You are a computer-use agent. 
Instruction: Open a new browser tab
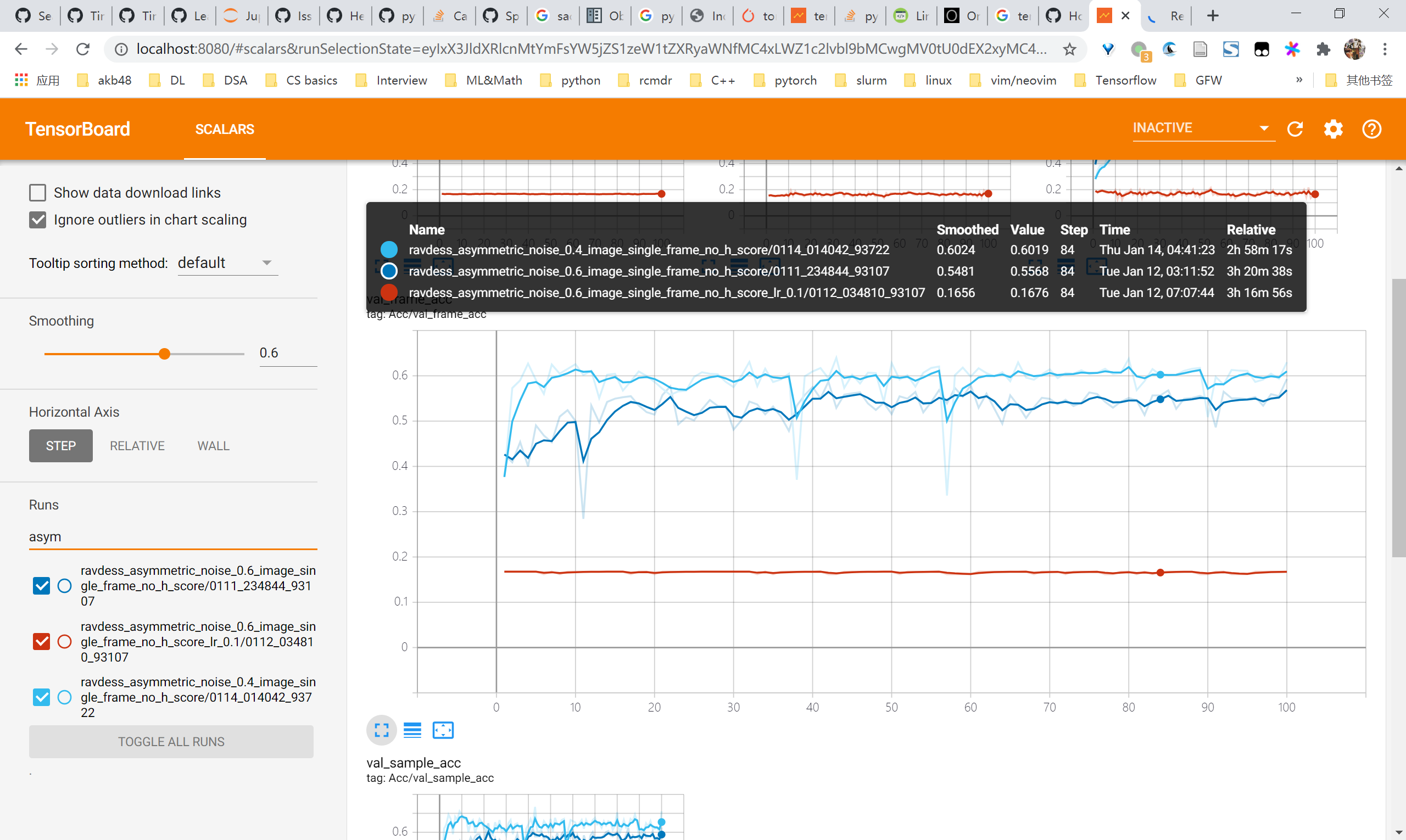[1212, 16]
